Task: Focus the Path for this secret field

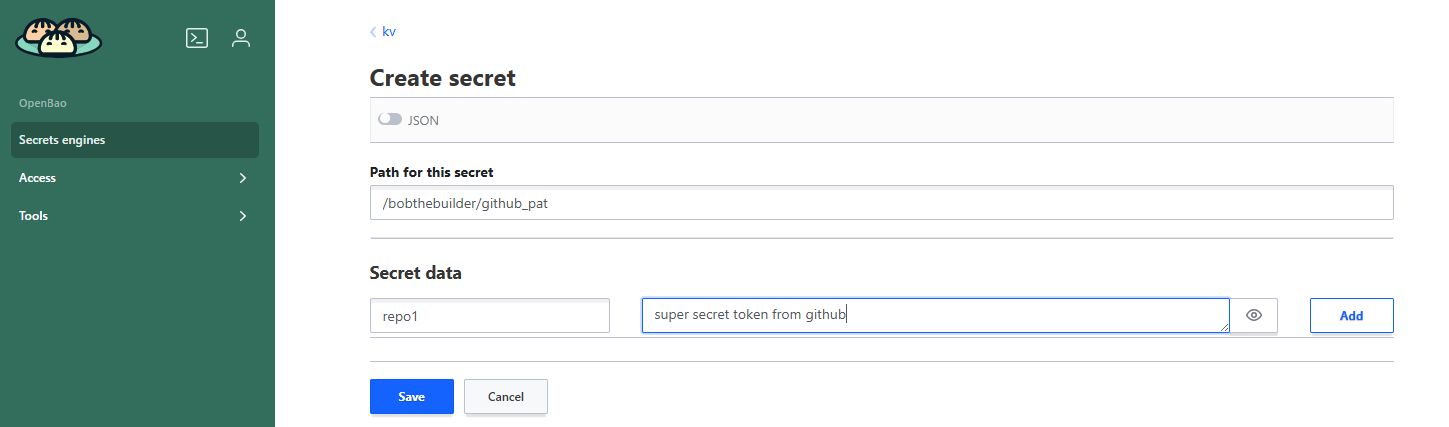Action: coord(881,203)
